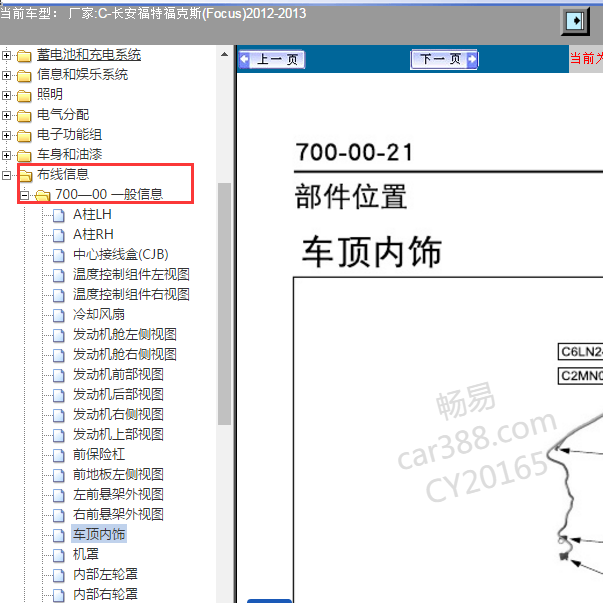Collapse the 700—00 一般信息 subfolder
Viewport: 603px width, 603px height.
click(x=24, y=195)
